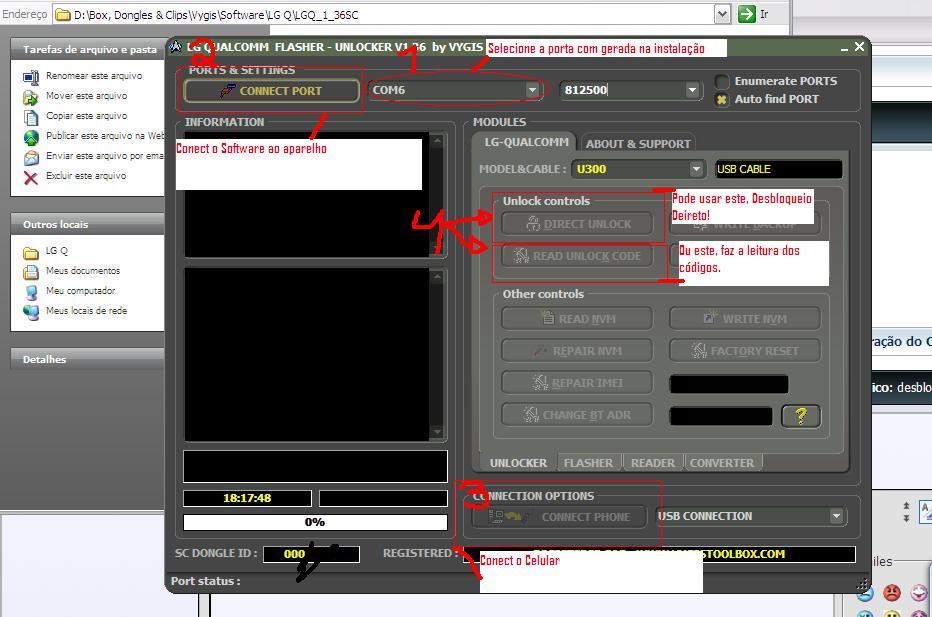
Task: Open the 812500 baud rate dropdown
Action: (692, 90)
